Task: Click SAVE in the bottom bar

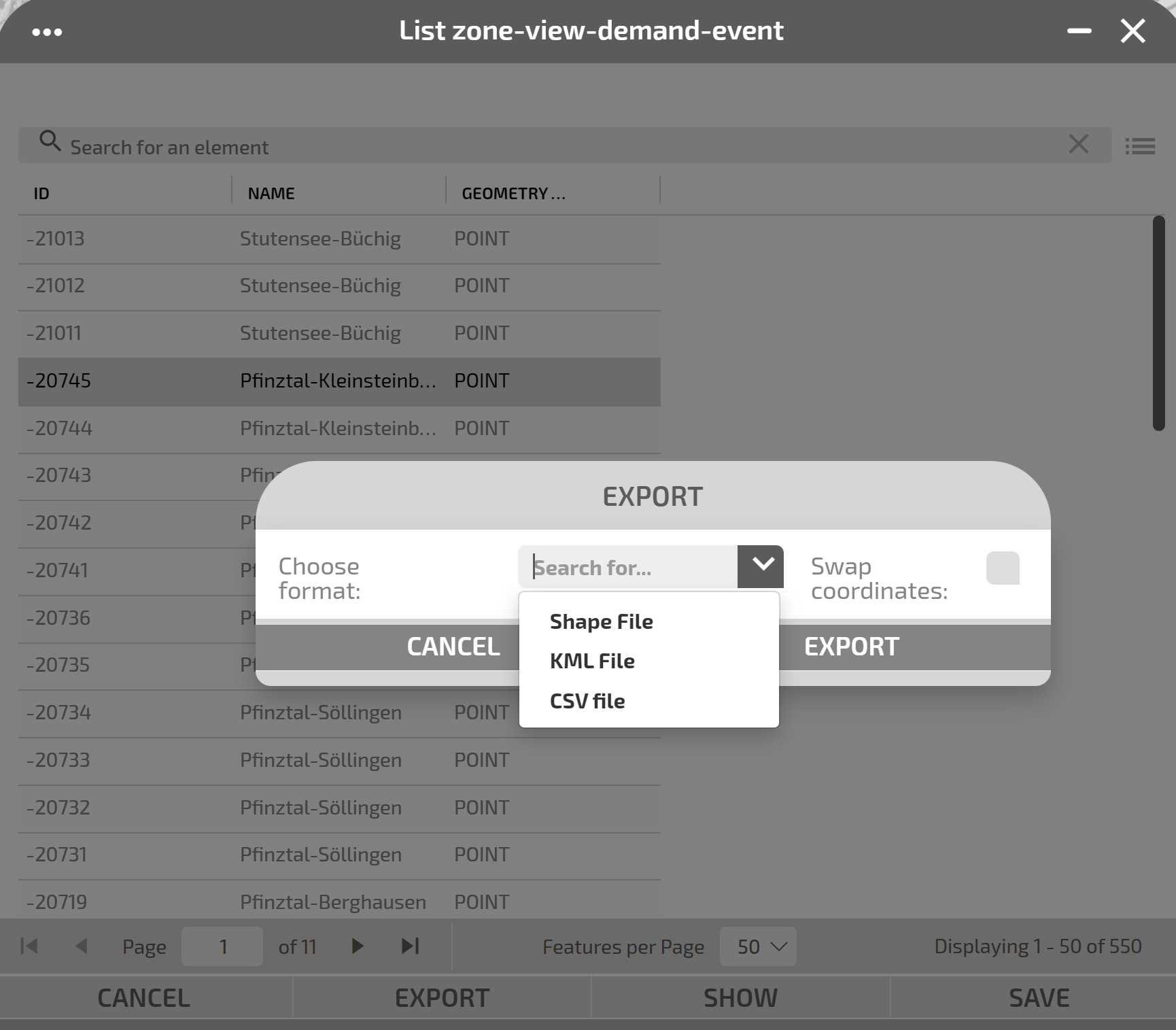Action: point(1038,998)
